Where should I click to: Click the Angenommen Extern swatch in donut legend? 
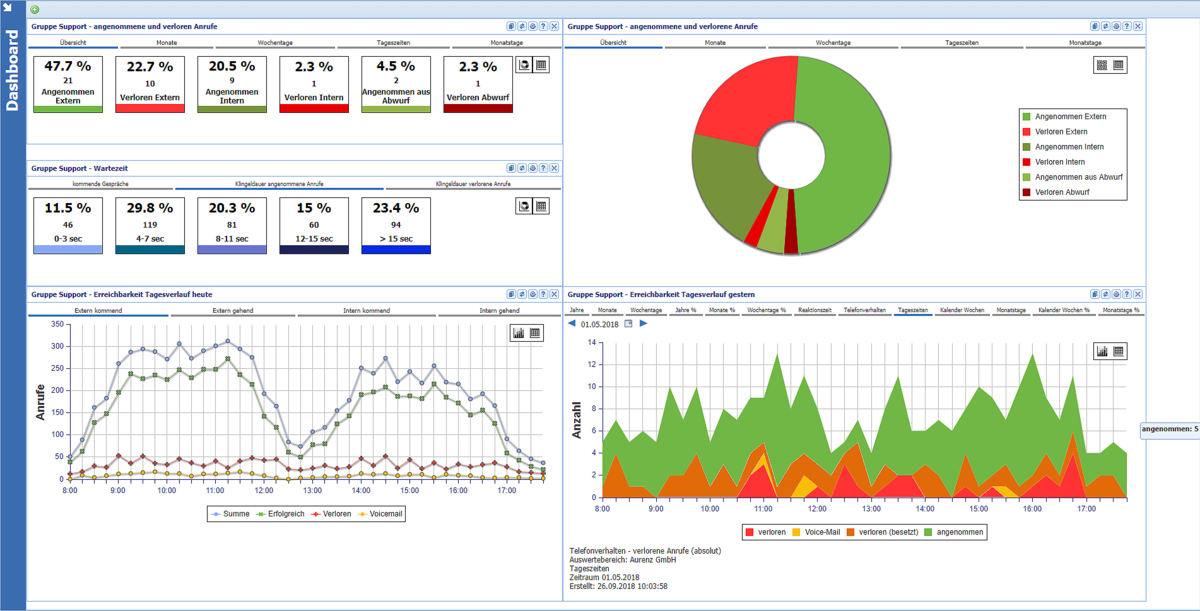click(1026, 117)
